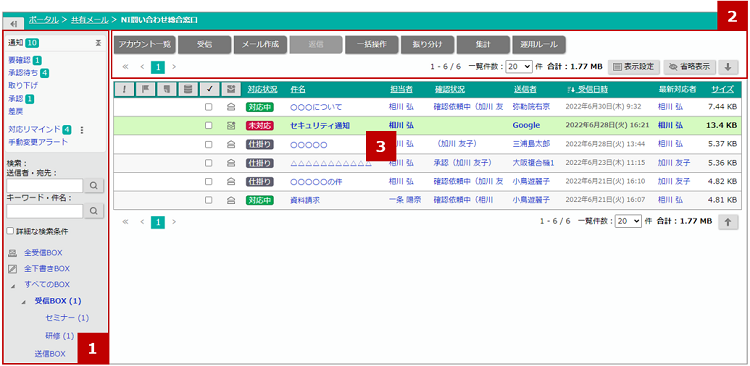Click the flag column header icon
This screenshot has height=366, width=750.
(145, 89)
